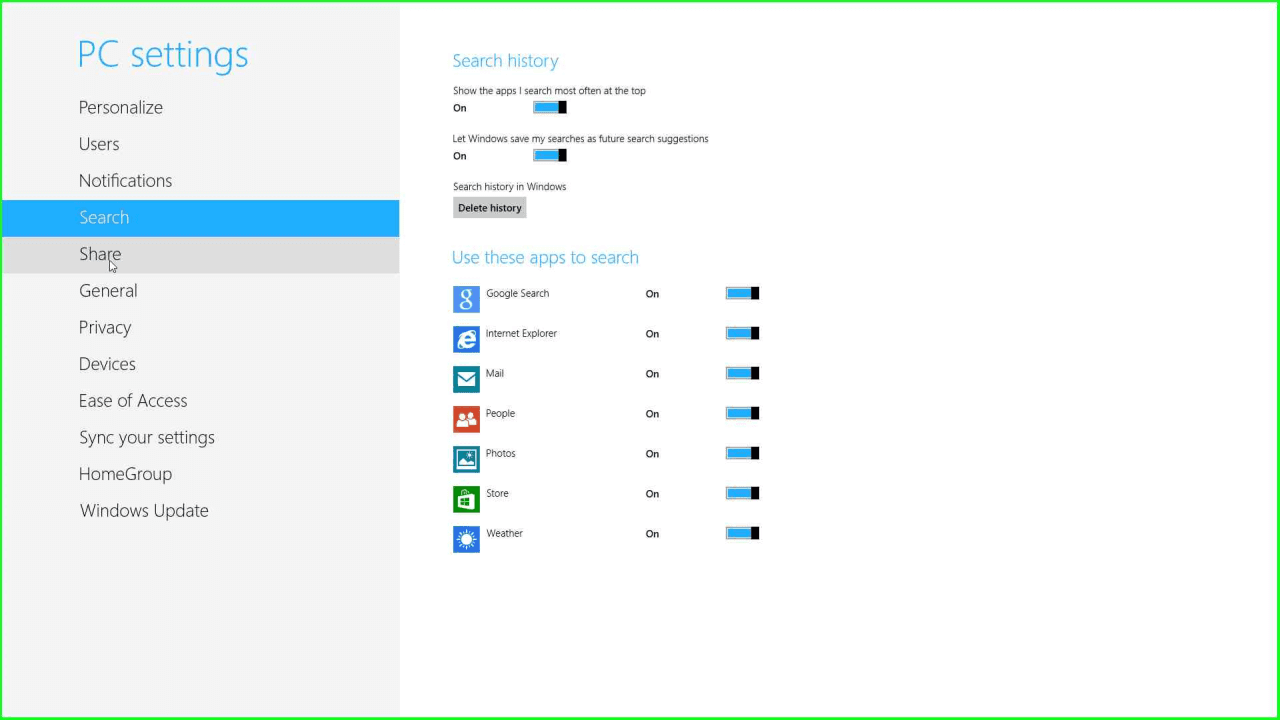1280x720 pixels.
Task: Toggle off Google Search for searching
Action: tap(742, 293)
